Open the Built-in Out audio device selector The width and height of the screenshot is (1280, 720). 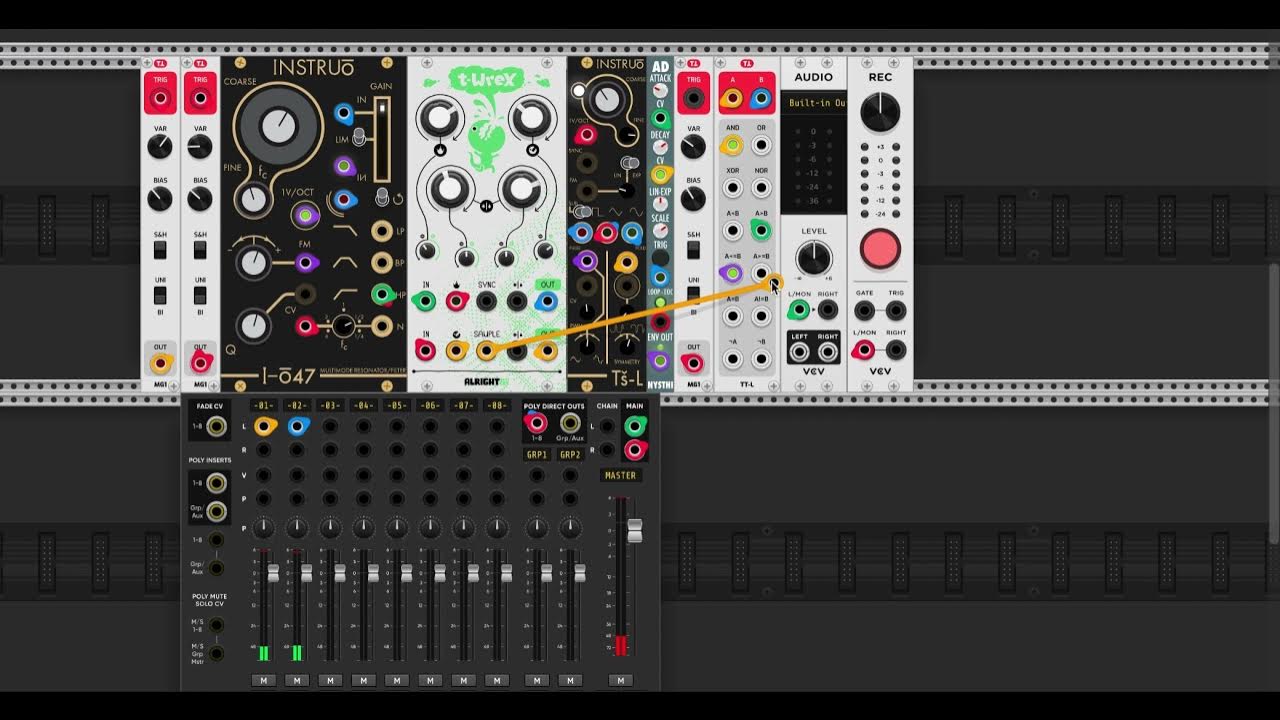[x=814, y=103]
